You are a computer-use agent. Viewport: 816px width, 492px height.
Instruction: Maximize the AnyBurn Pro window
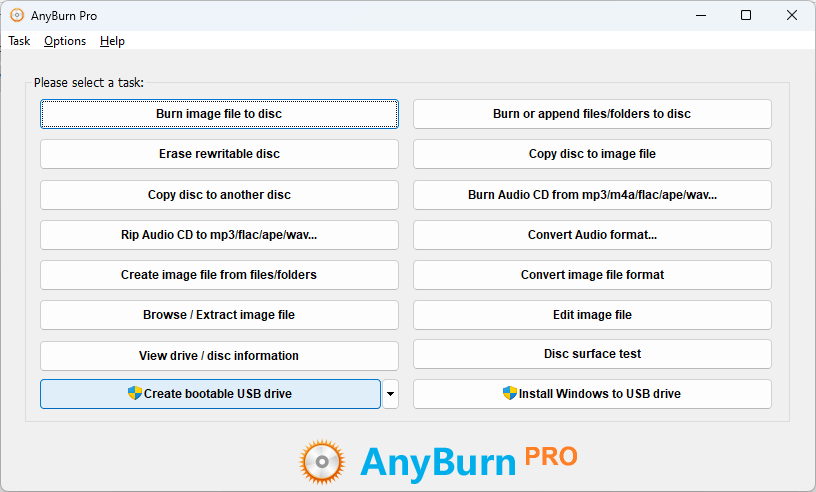click(x=746, y=16)
